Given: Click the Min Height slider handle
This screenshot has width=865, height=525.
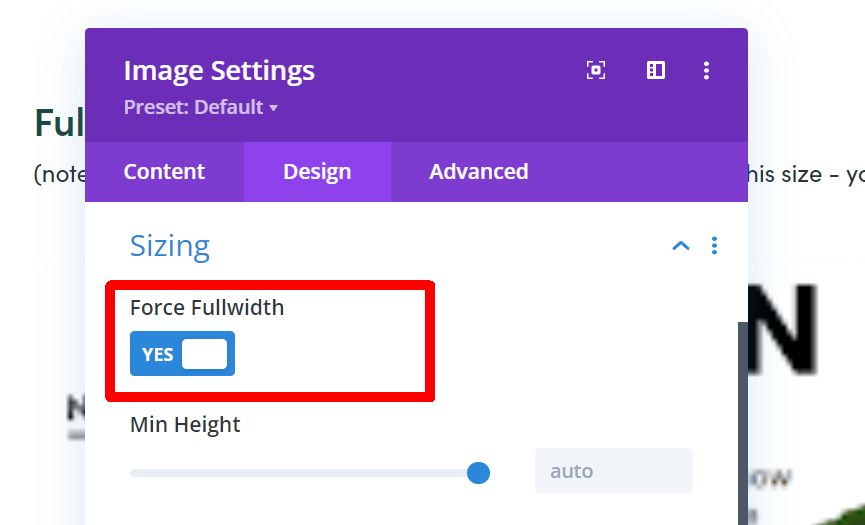Looking at the screenshot, I should click(x=478, y=473).
